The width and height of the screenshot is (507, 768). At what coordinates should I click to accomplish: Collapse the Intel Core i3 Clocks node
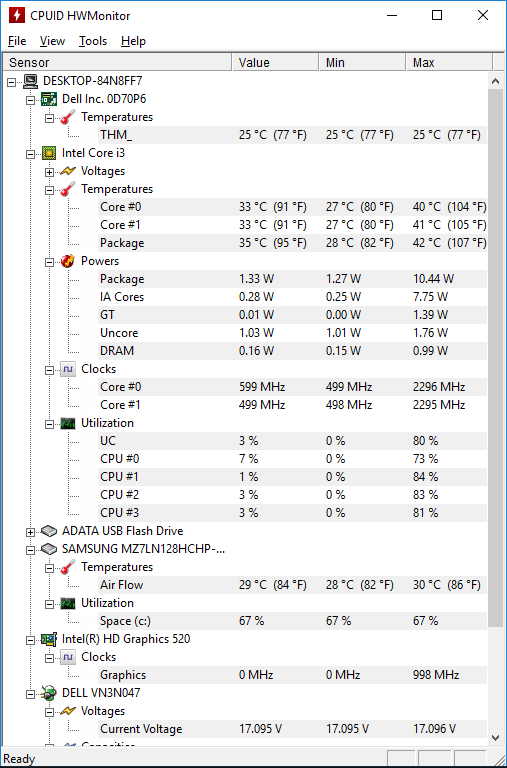(x=49, y=370)
